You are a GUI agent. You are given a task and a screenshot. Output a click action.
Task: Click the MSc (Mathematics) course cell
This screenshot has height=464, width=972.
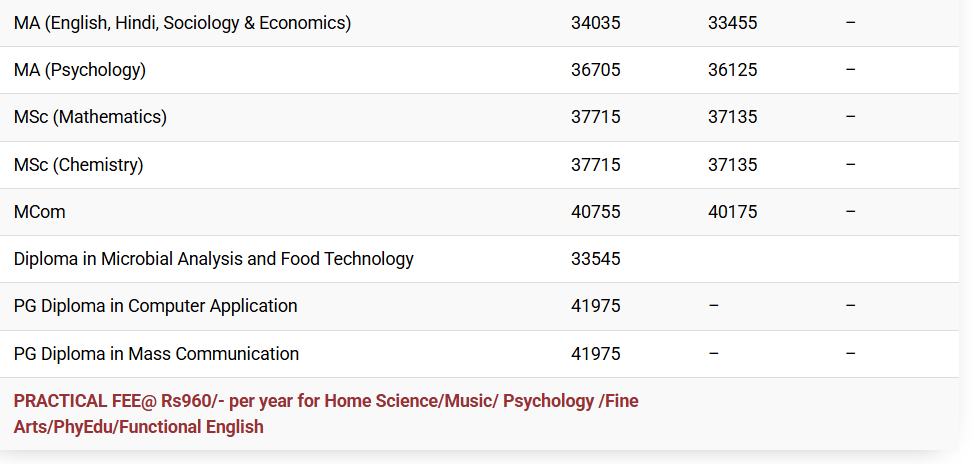90,117
